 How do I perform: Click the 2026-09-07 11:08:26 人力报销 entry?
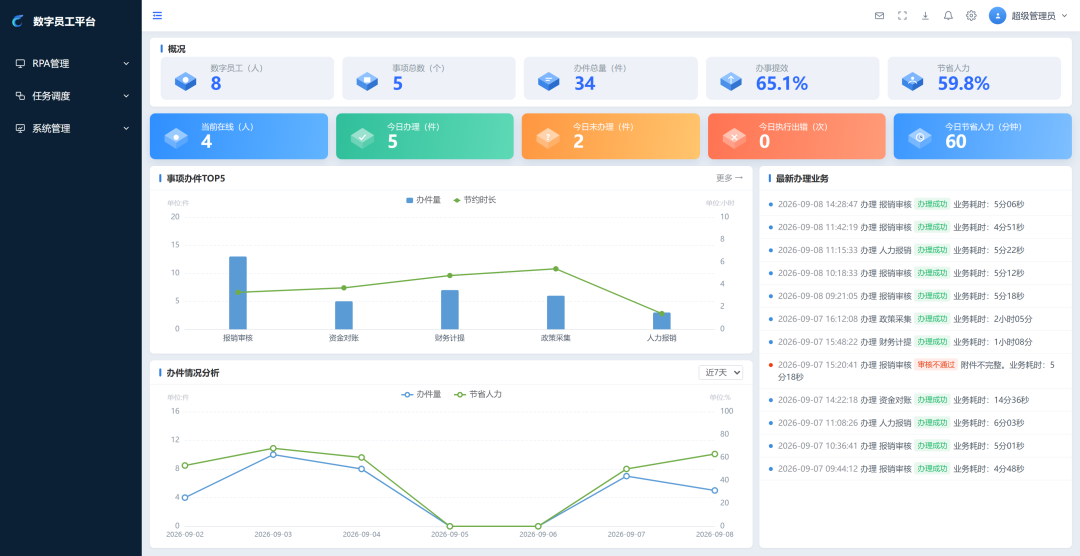(x=915, y=422)
